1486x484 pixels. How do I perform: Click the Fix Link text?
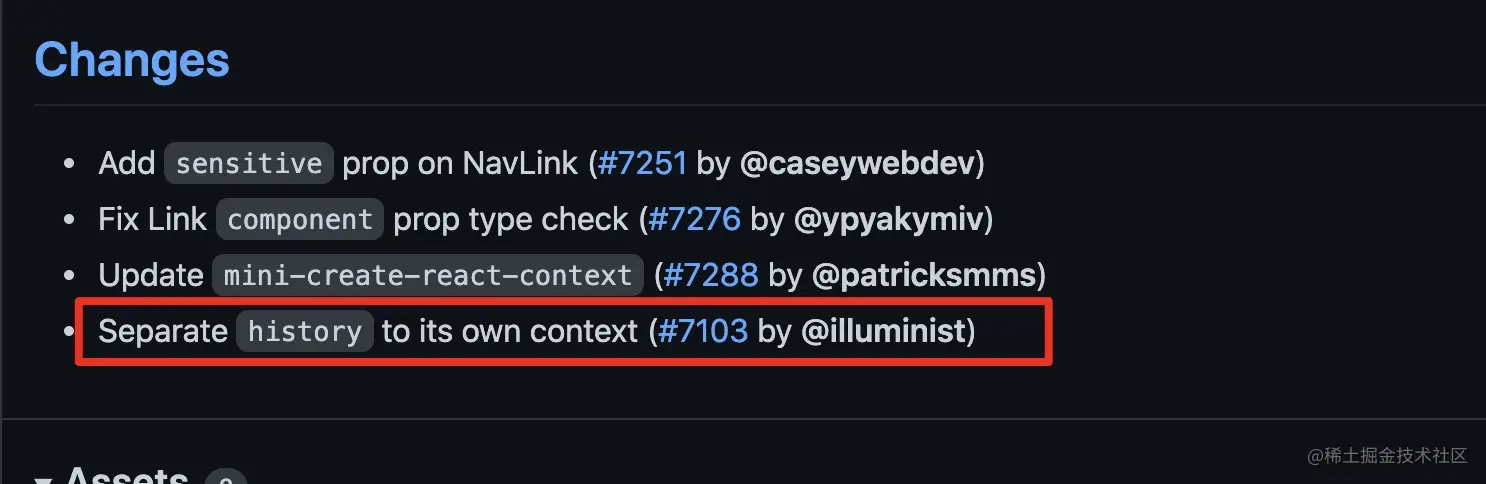click(153, 220)
